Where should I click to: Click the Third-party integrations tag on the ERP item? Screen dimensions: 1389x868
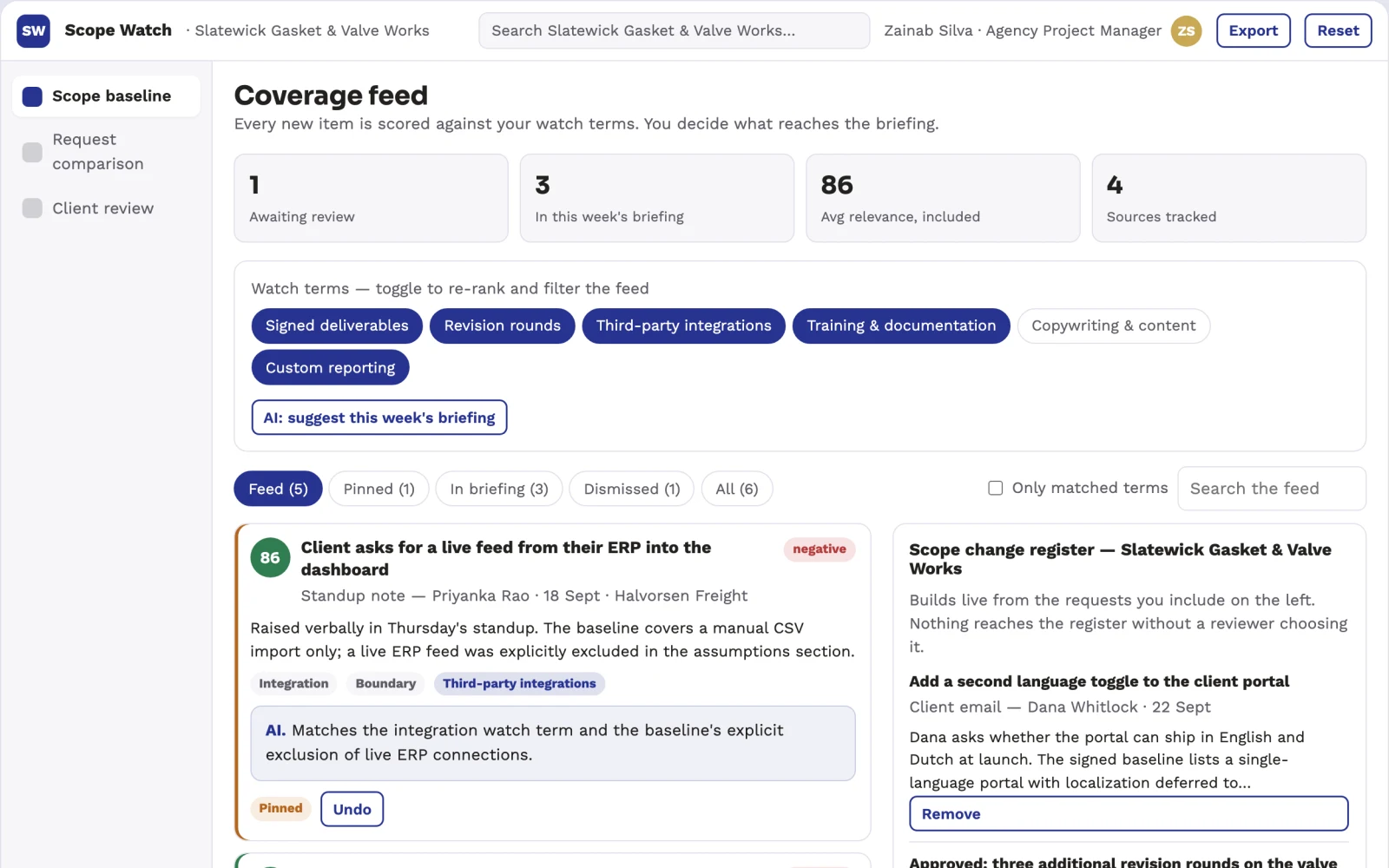pyautogui.click(x=519, y=684)
